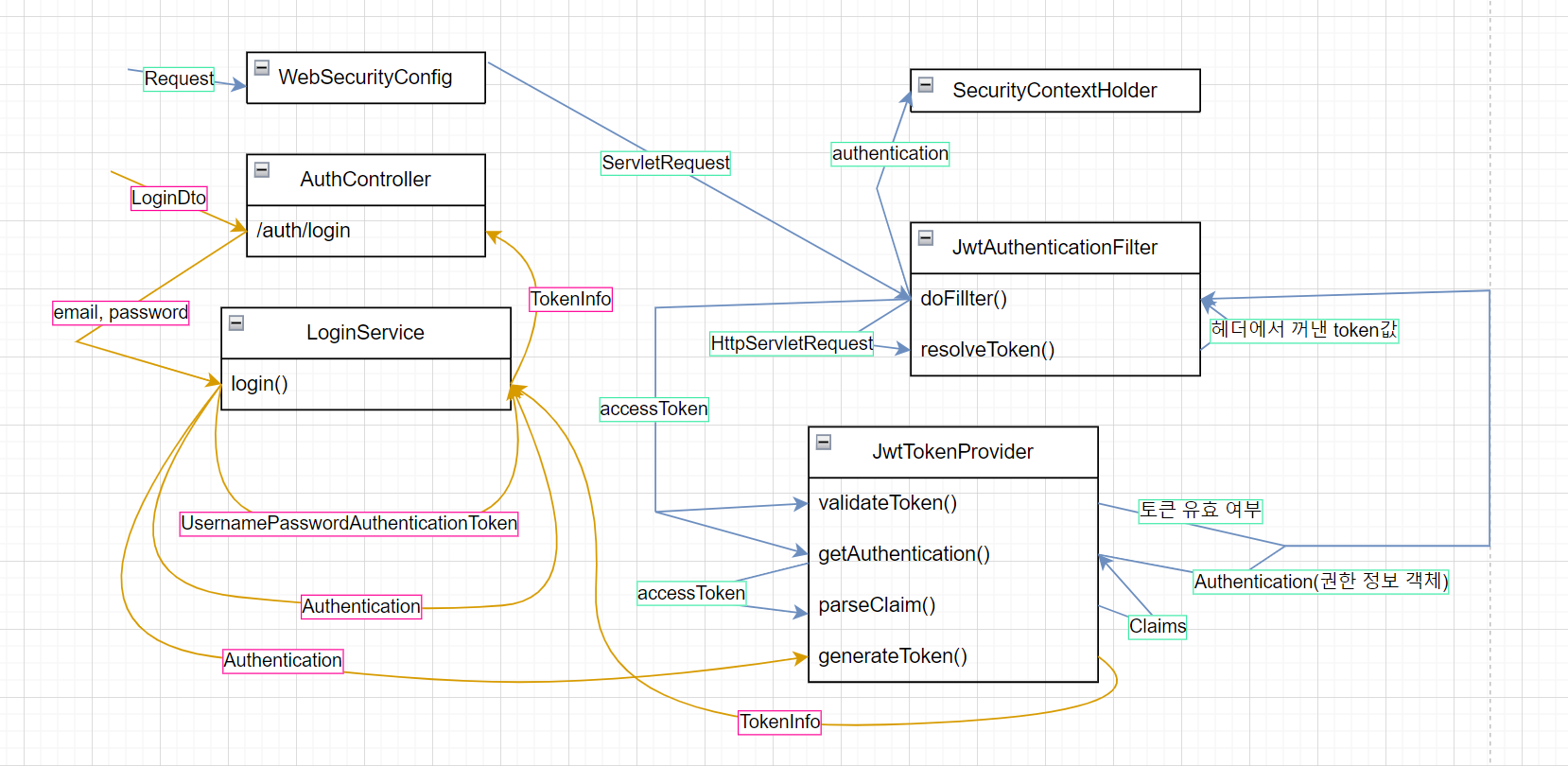
Task: Click the ServletRequest edge label
Action: click(x=666, y=163)
